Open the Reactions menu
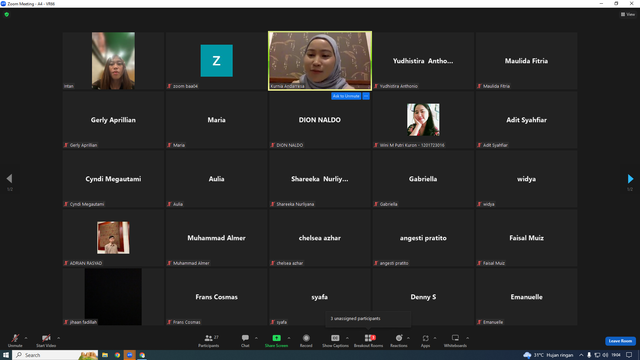The image size is (640, 360). click(399, 340)
